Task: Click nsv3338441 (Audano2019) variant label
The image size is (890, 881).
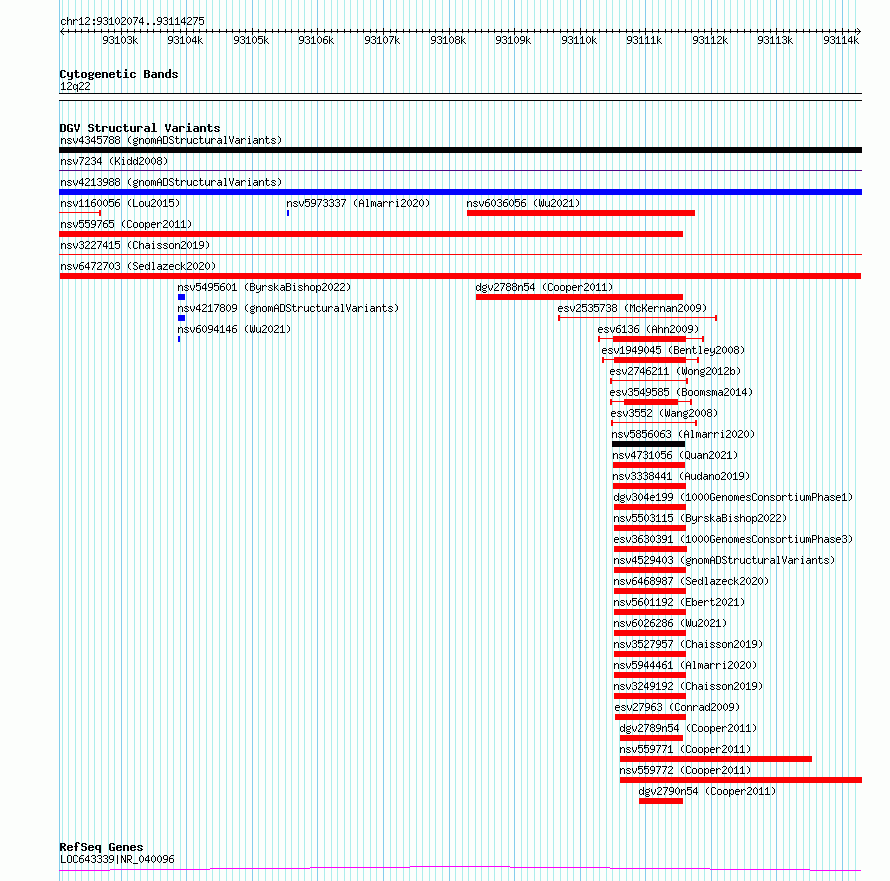Action: (681, 476)
